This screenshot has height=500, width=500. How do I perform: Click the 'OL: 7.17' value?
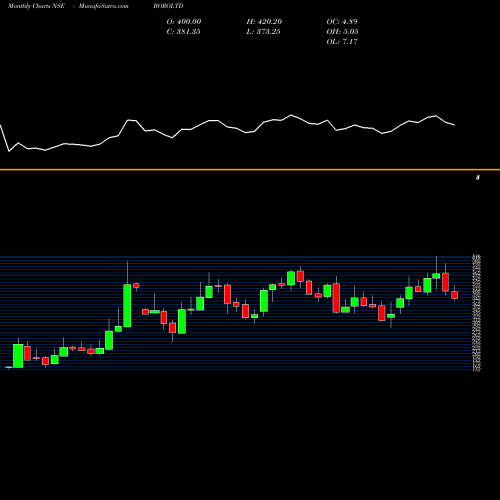click(342, 42)
